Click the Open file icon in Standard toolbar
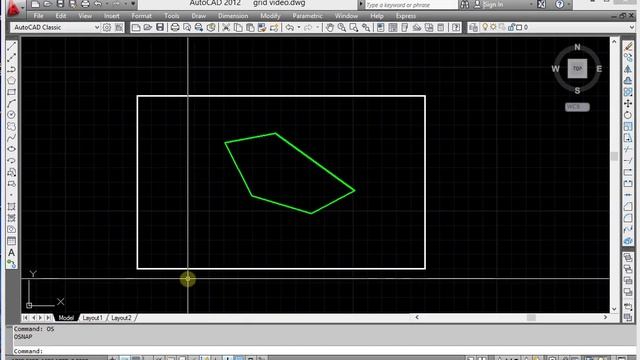The width and height of the screenshot is (640, 360). (x=148, y=27)
